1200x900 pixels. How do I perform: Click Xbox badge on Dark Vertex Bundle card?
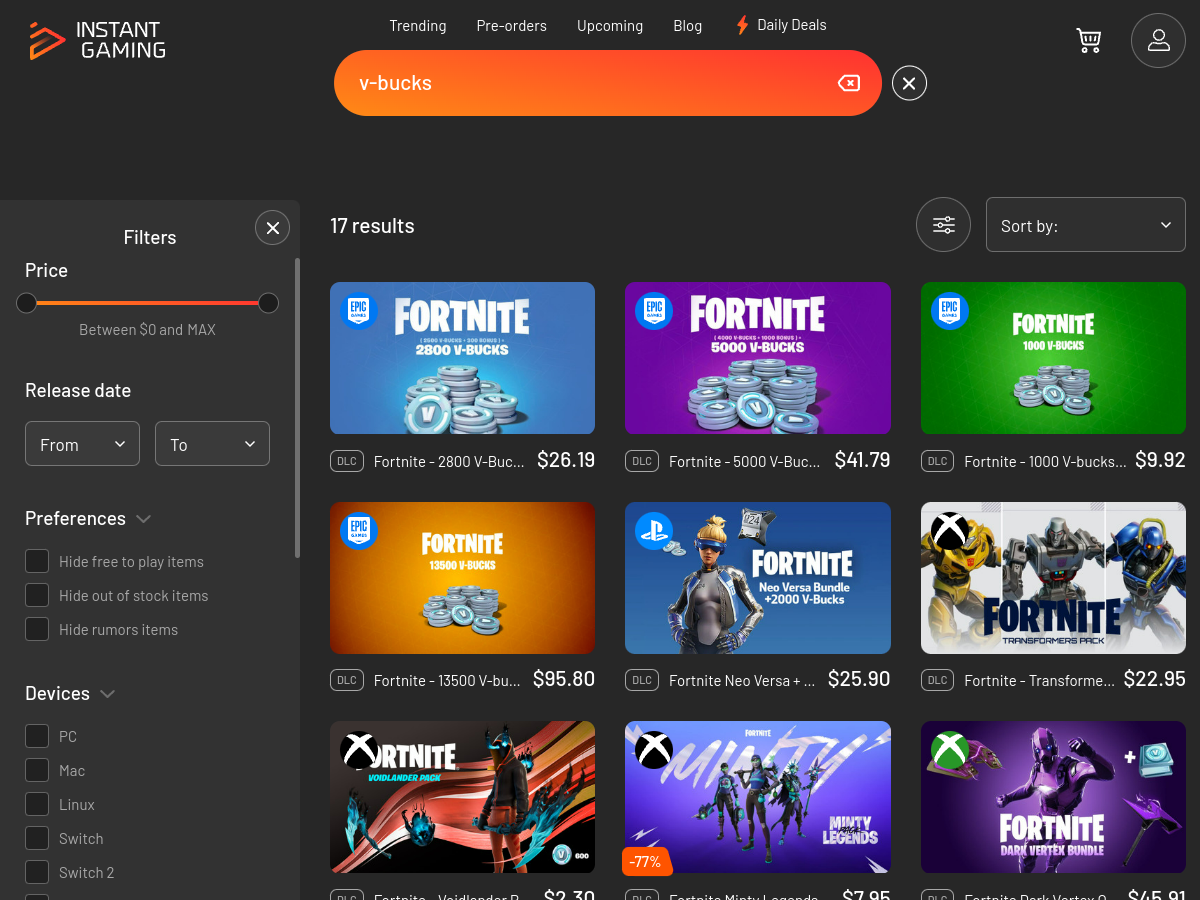point(949,750)
